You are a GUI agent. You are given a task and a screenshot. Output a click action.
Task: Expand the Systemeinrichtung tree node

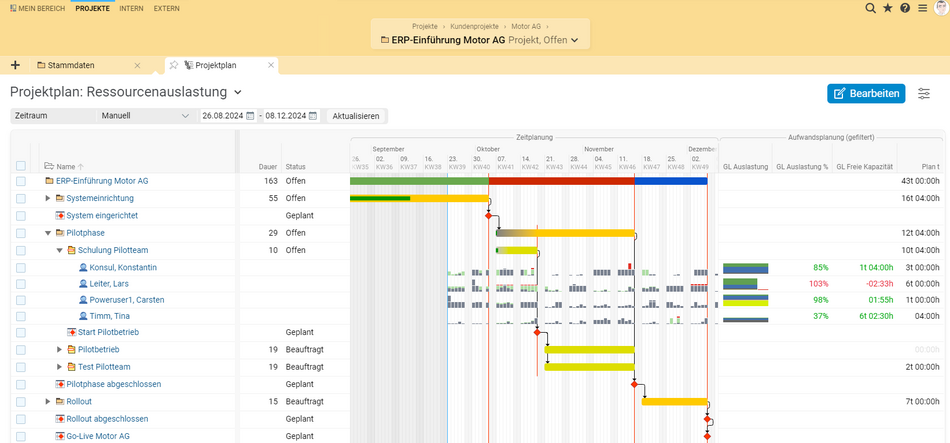(x=48, y=198)
